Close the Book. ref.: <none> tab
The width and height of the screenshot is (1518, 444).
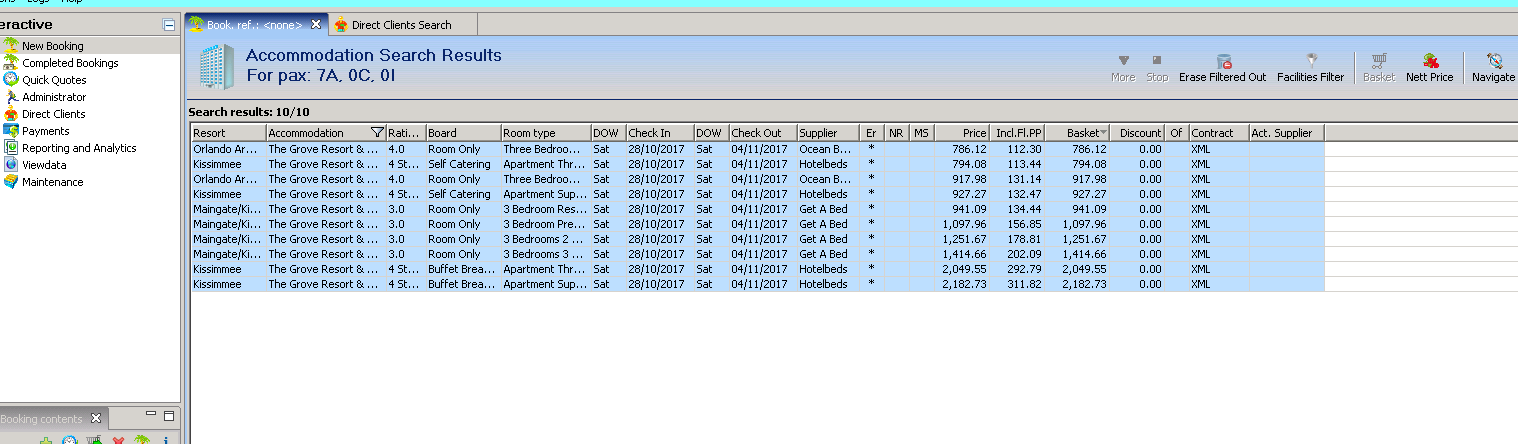point(317,25)
